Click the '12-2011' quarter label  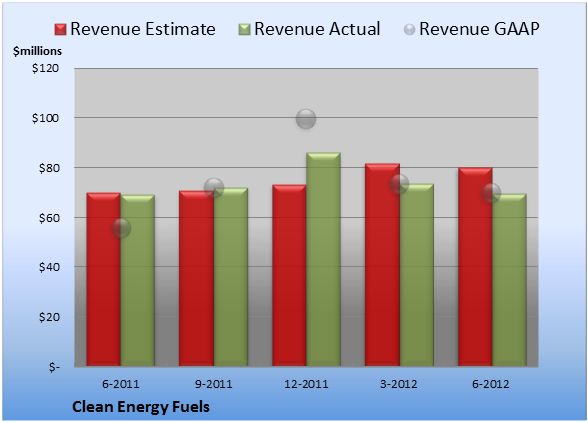306,384
